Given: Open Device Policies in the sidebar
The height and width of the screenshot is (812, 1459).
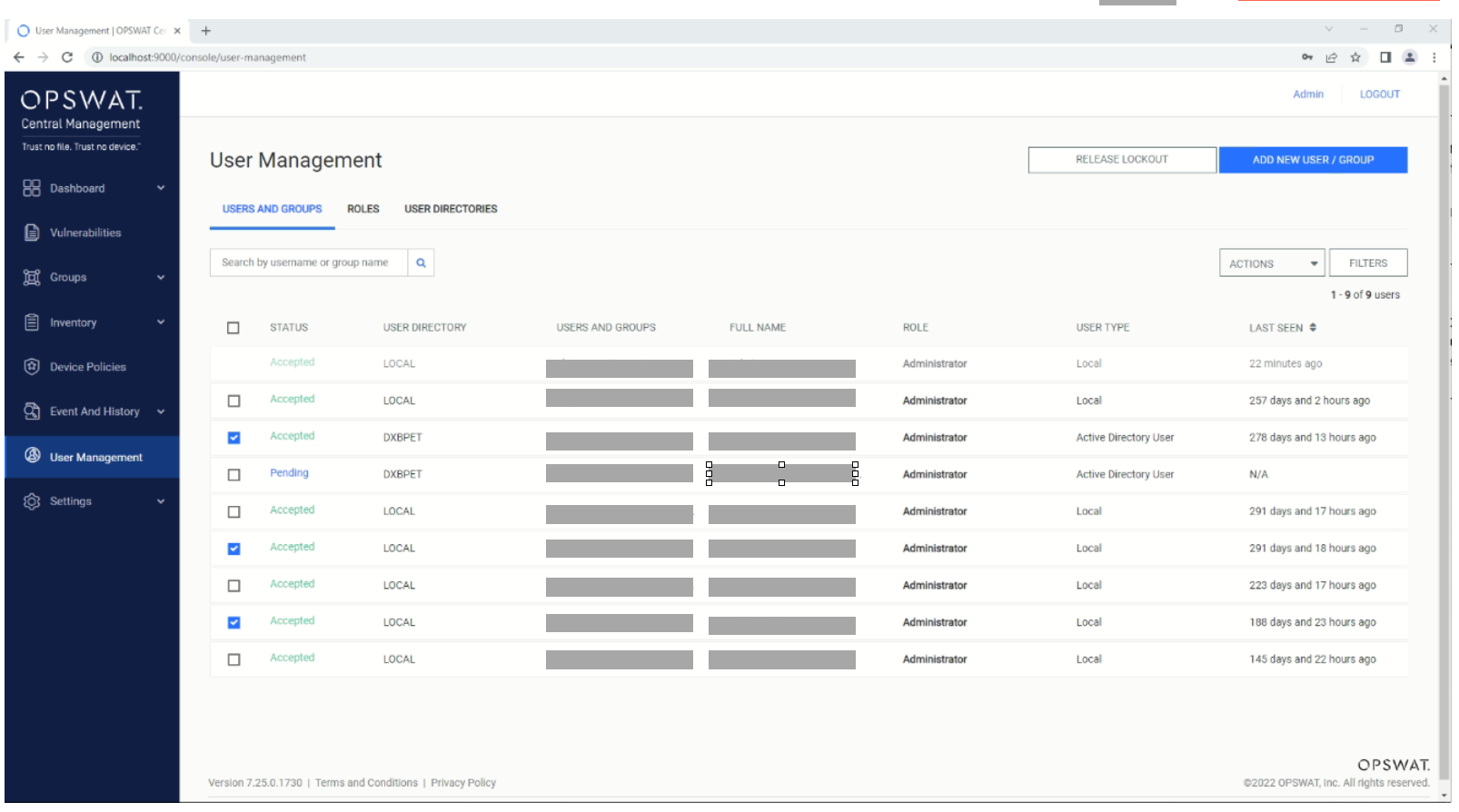Looking at the screenshot, I should (x=88, y=367).
